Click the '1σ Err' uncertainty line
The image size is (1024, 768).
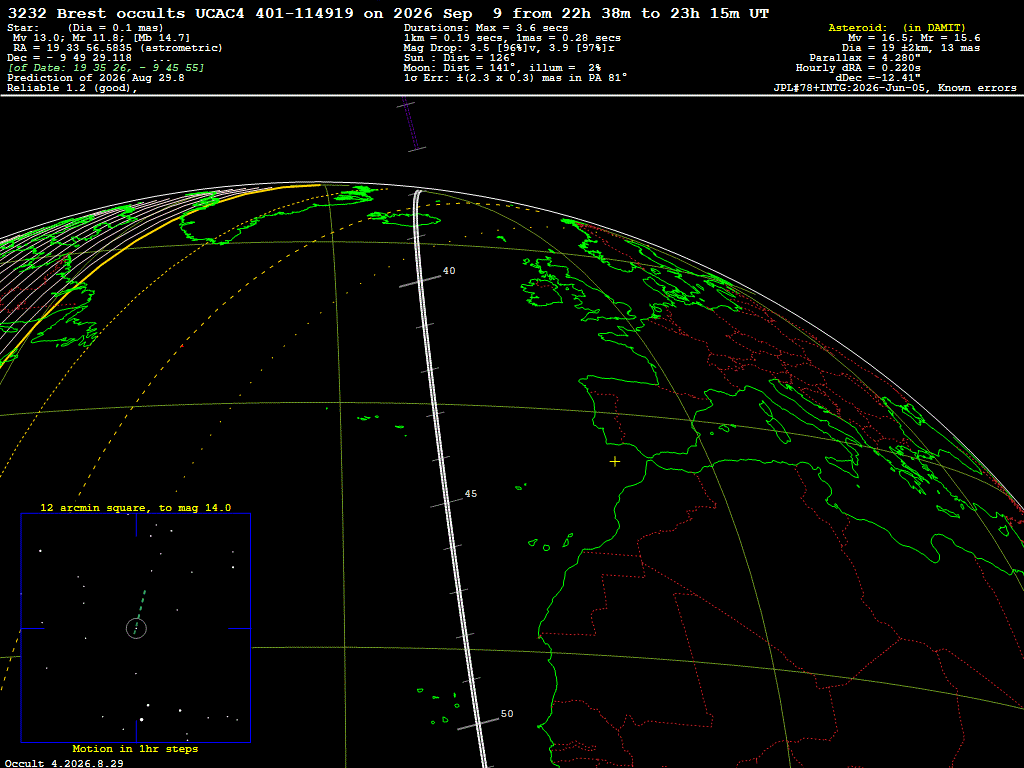[x=515, y=77]
